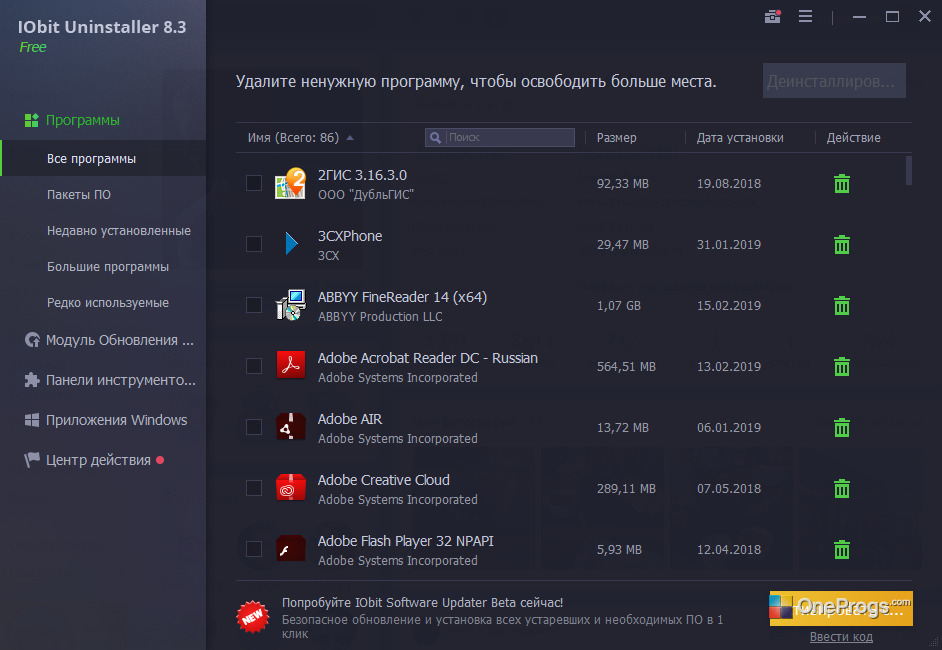Screen dimensions: 942x650
Task: Click the Деинсталлировать button
Action: click(x=834, y=80)
